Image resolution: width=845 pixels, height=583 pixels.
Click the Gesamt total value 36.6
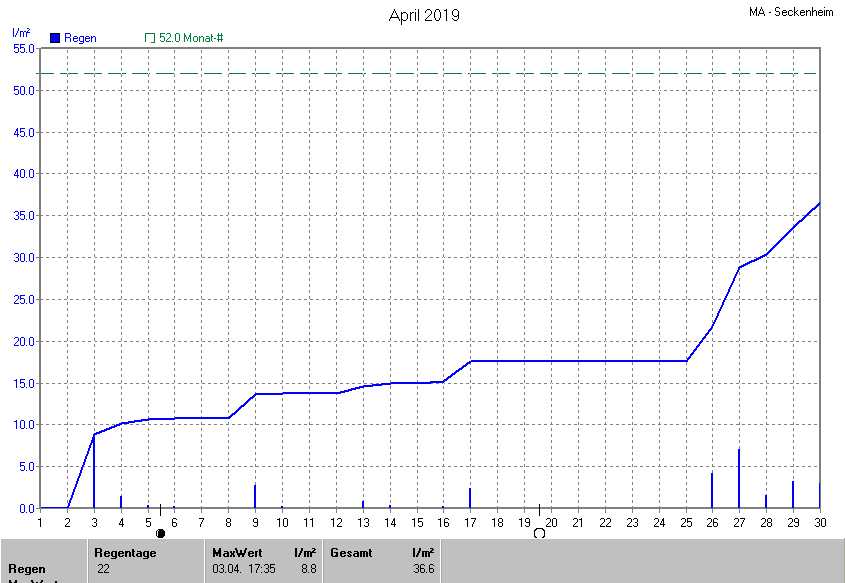[x=423, y=569]
